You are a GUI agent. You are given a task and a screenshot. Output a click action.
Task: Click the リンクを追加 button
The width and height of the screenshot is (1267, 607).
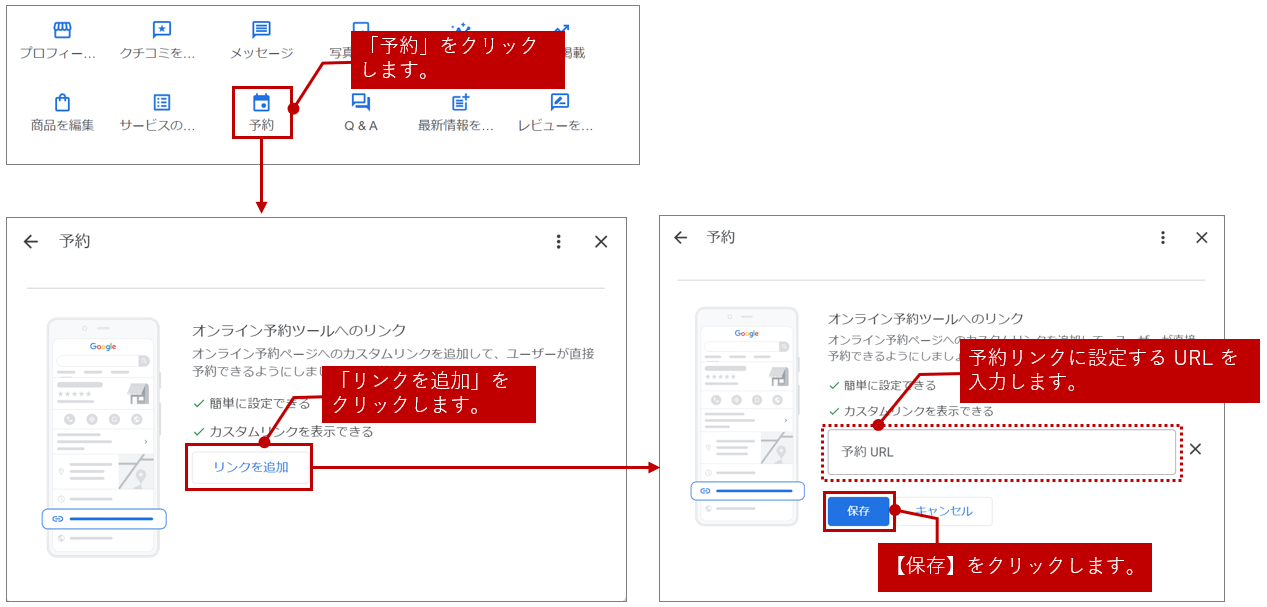(x=250, y=467)
